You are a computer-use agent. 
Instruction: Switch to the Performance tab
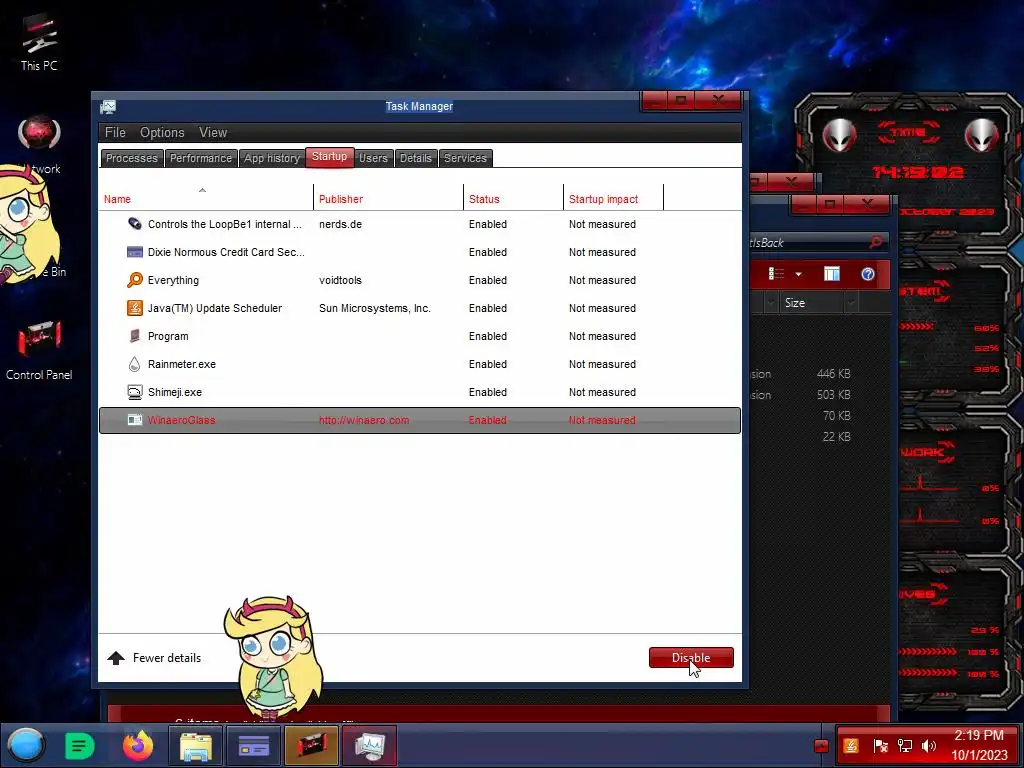[200, 158]
